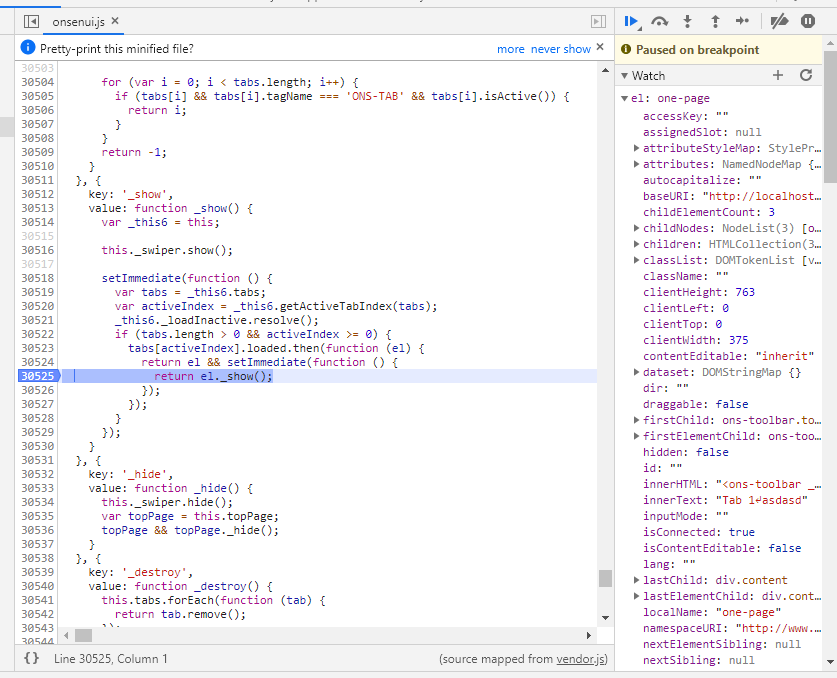Switch to the onsenui.js tab
Image resolution: width=837 pixels, height=678 pixels.
coord(78,22)
